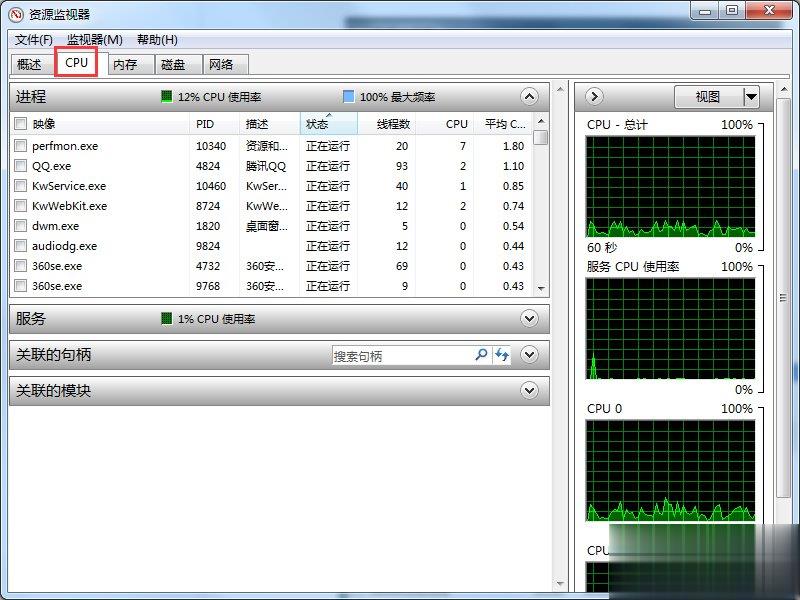Click the graphs pane scrollbar up arrow
Screen dimensions: 800x600
coord(784,90)
